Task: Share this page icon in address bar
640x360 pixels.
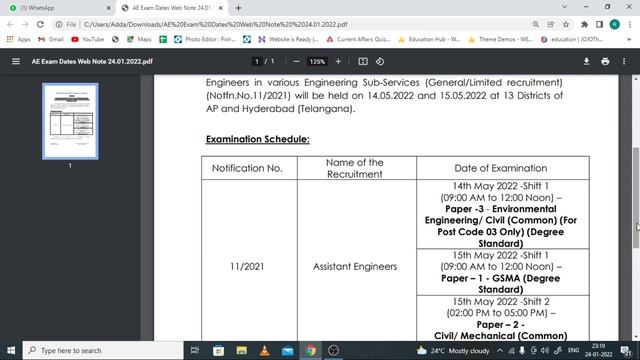Action: coord(551,24)
